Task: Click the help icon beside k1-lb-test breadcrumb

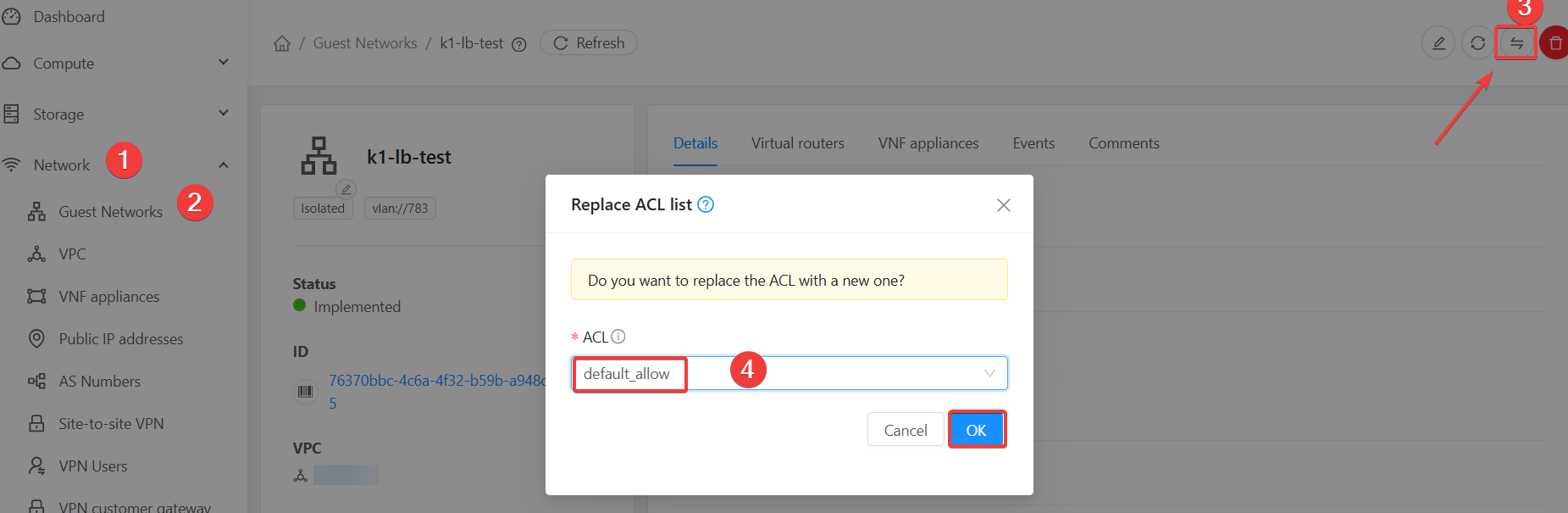Action: (x=519, y=44)
